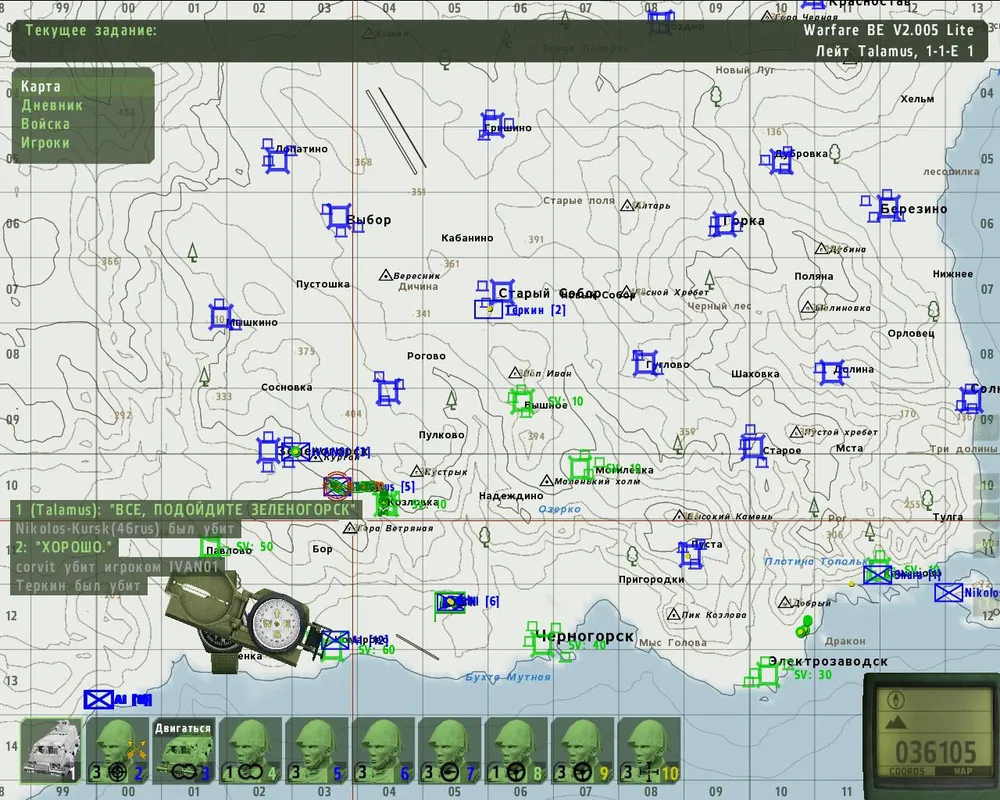The image size is (1000, 800).
Task: Click the Текущее задание task bar
Action: click(x=90, y=31)
